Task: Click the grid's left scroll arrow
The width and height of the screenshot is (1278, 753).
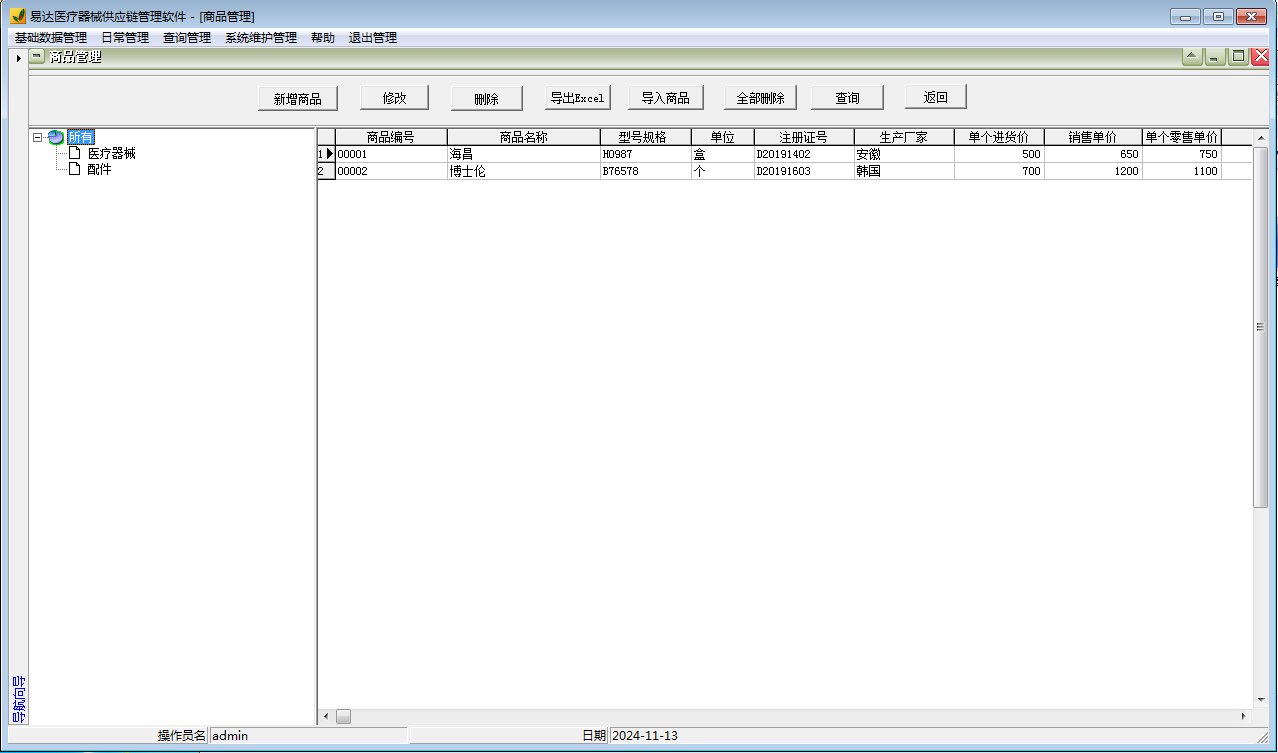Action: point(325,716)
